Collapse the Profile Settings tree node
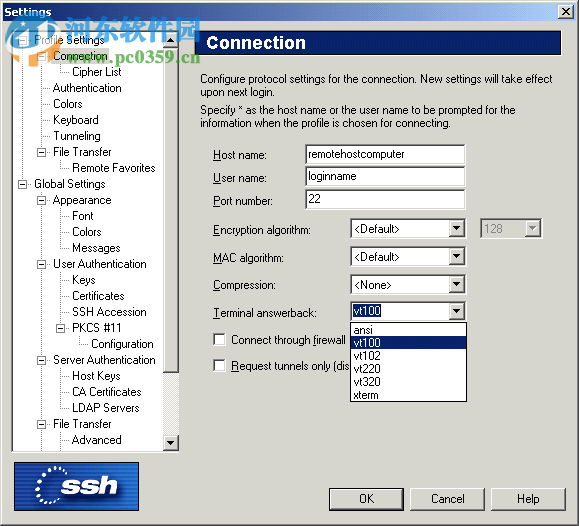579x526 pixels. point(23,40)
